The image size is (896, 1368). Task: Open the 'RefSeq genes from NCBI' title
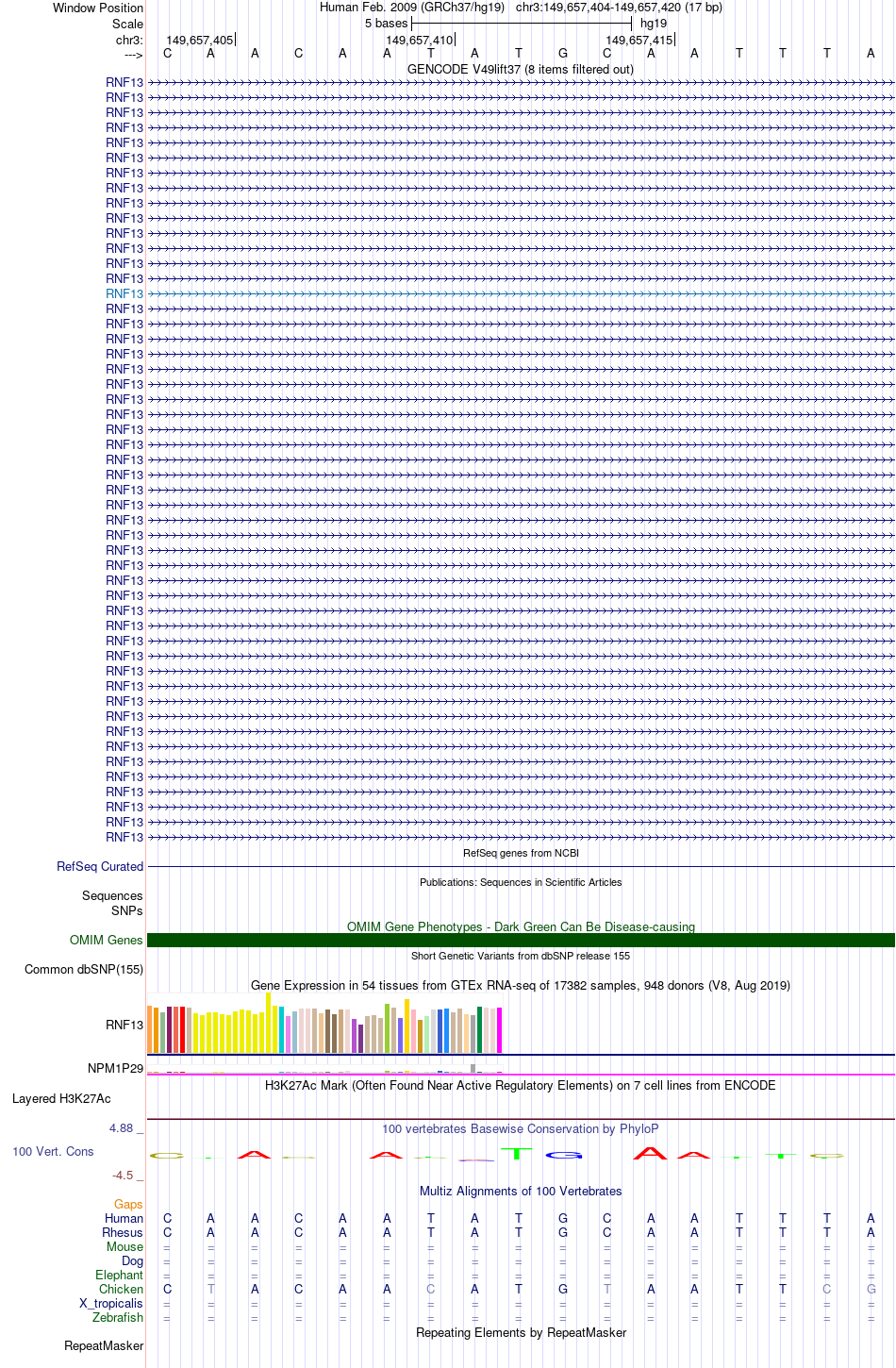521,853
